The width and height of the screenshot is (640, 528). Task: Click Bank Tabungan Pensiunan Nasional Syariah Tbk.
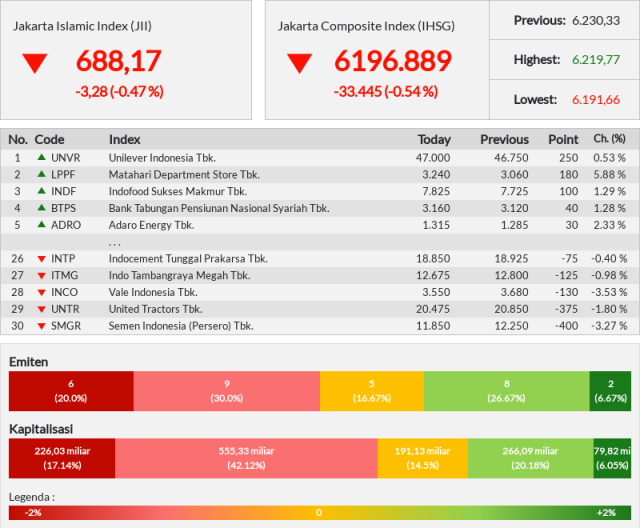click(219, 208)
